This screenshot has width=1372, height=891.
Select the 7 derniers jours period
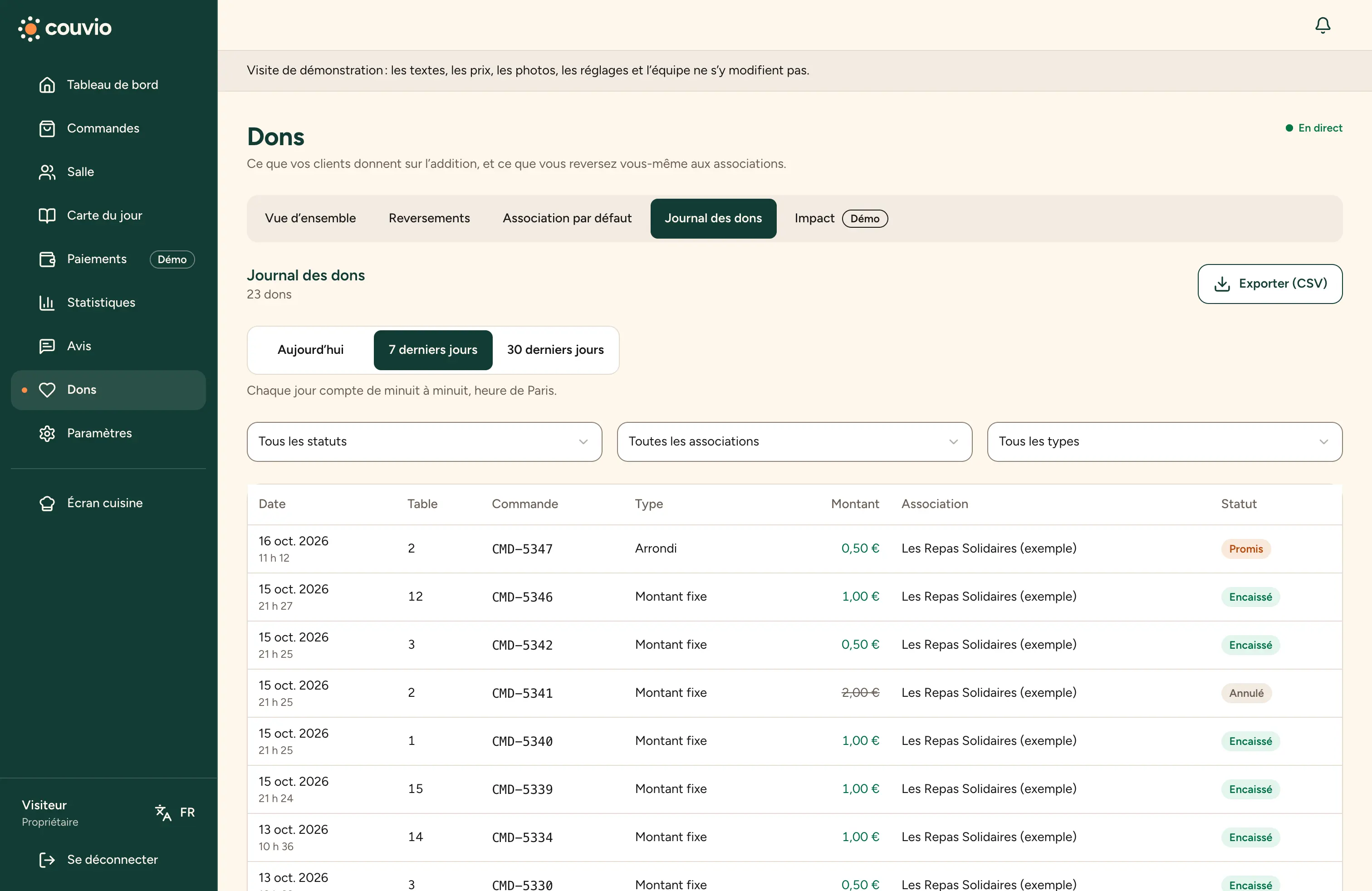(x=433, y=350)
